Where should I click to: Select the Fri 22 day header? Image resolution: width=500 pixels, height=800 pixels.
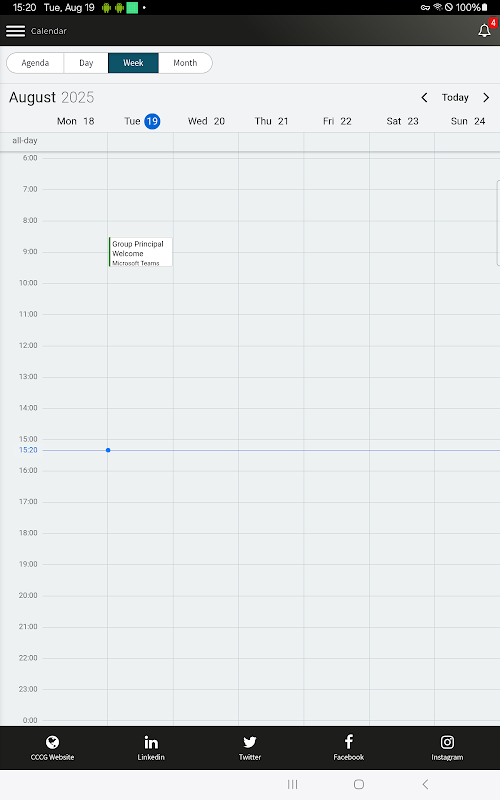point(337,121)
